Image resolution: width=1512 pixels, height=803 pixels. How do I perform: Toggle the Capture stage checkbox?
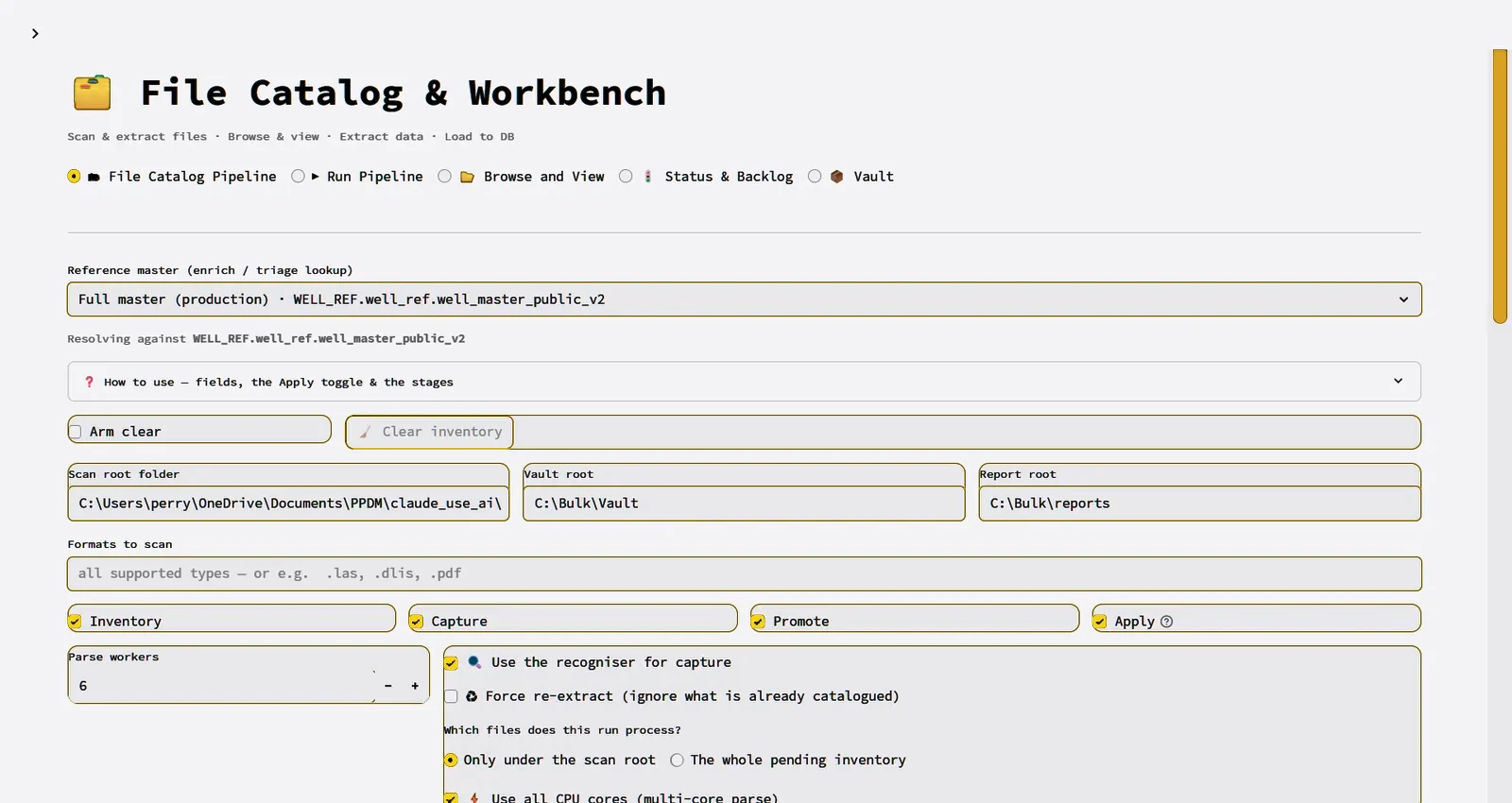click(x=417, y=622)
